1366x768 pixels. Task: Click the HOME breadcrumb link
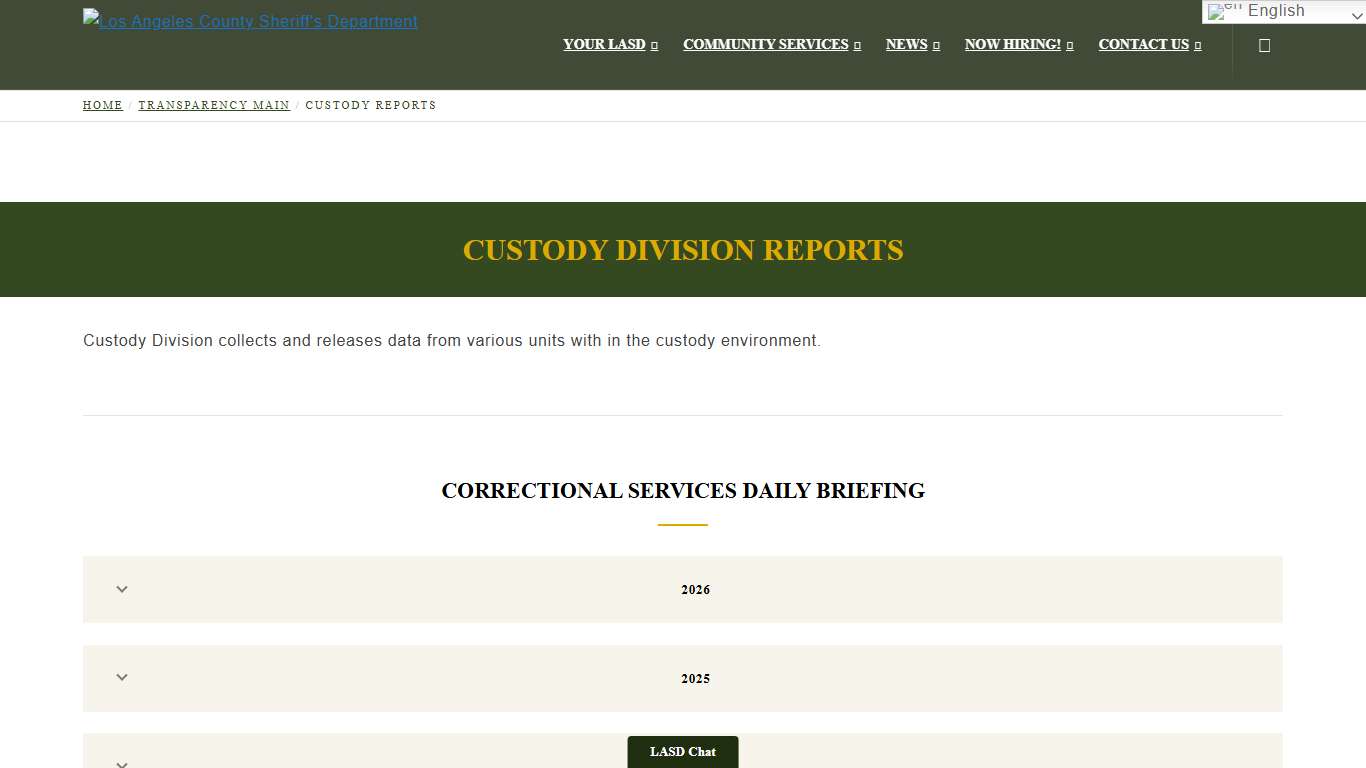coord(102,105)
